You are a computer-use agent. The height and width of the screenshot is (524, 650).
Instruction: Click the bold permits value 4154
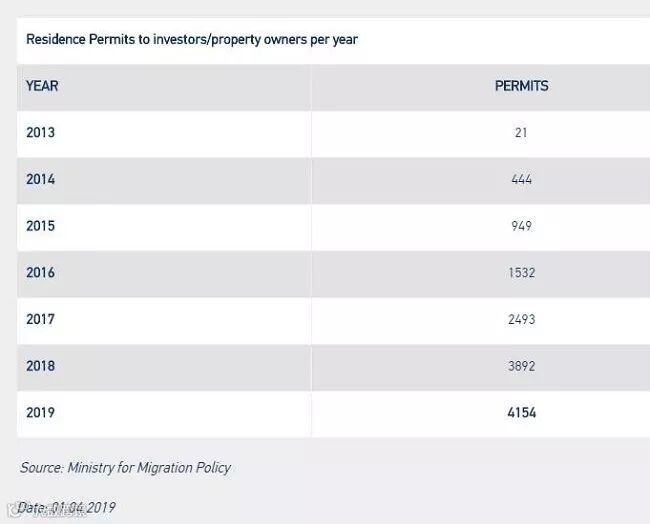click(521, 412)
